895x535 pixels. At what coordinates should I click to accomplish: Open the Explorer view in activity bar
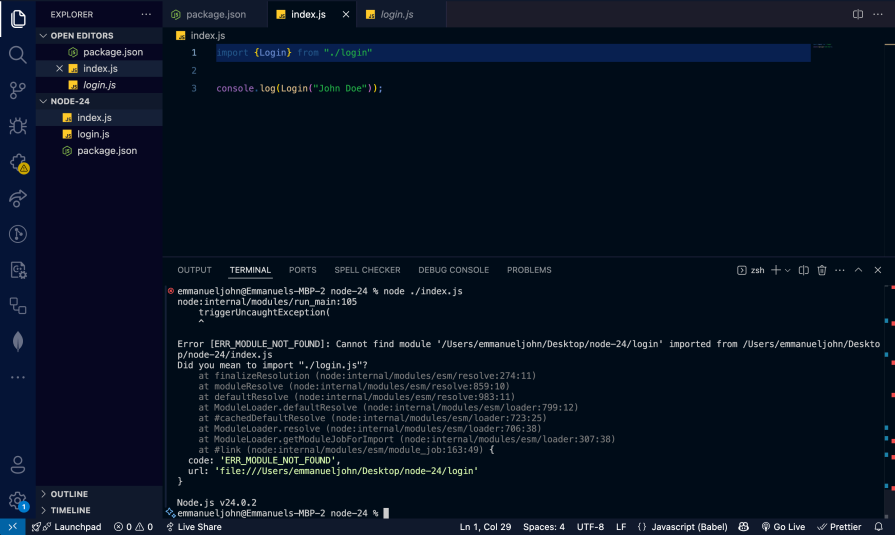18,19
